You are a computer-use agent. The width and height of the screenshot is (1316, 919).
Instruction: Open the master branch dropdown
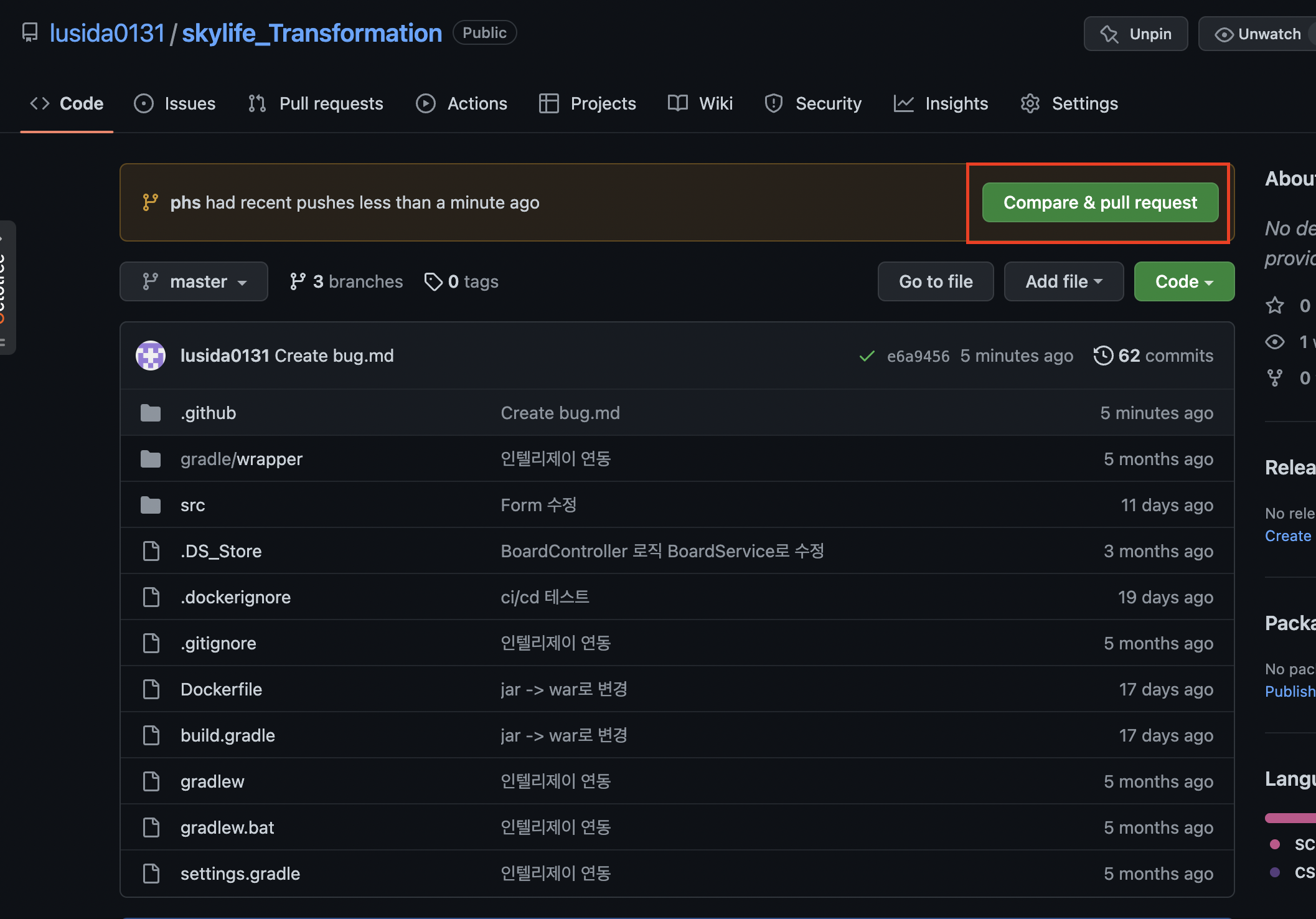[x=194, y=281]
